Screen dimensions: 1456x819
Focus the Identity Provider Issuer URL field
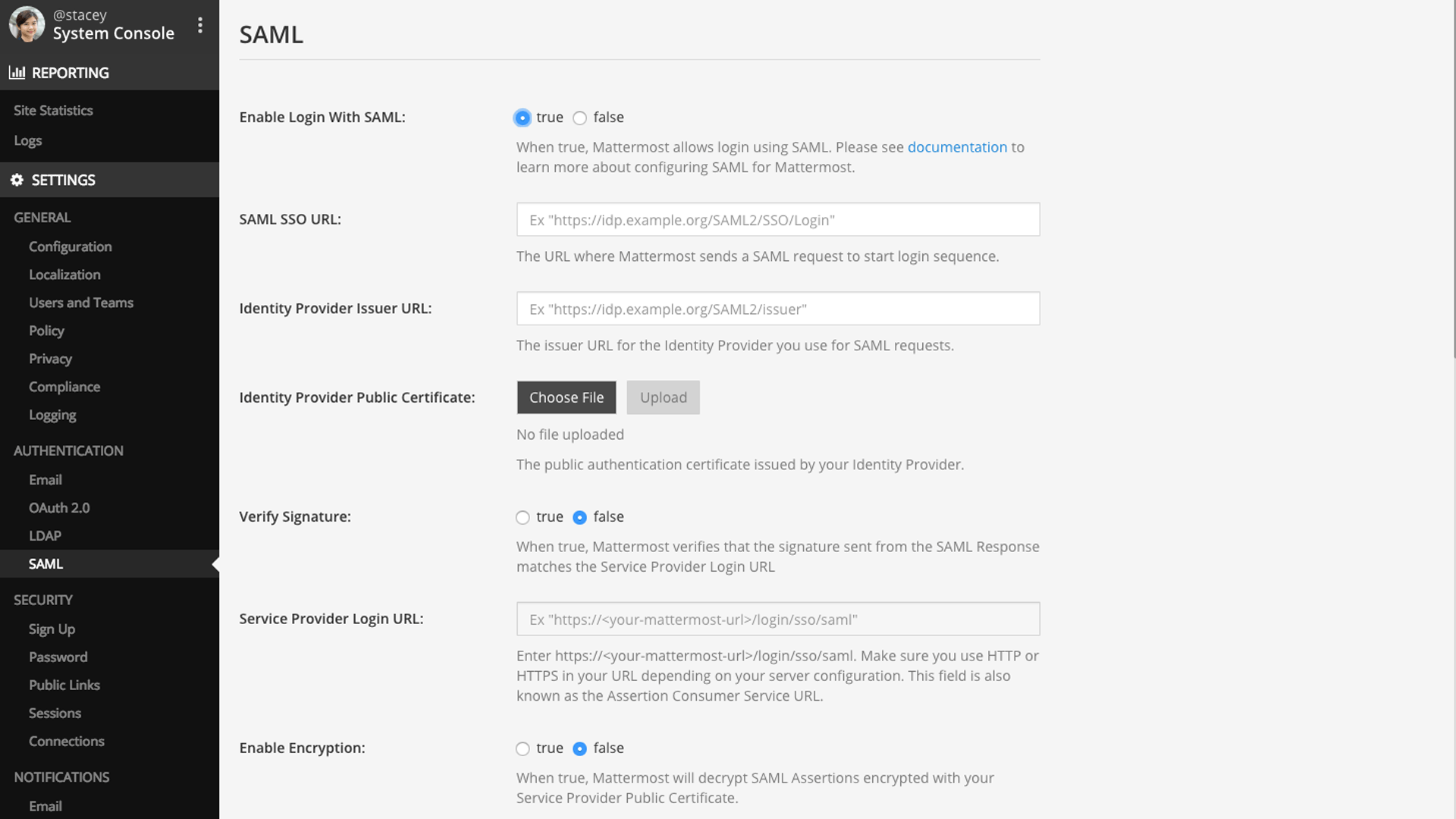778,309
